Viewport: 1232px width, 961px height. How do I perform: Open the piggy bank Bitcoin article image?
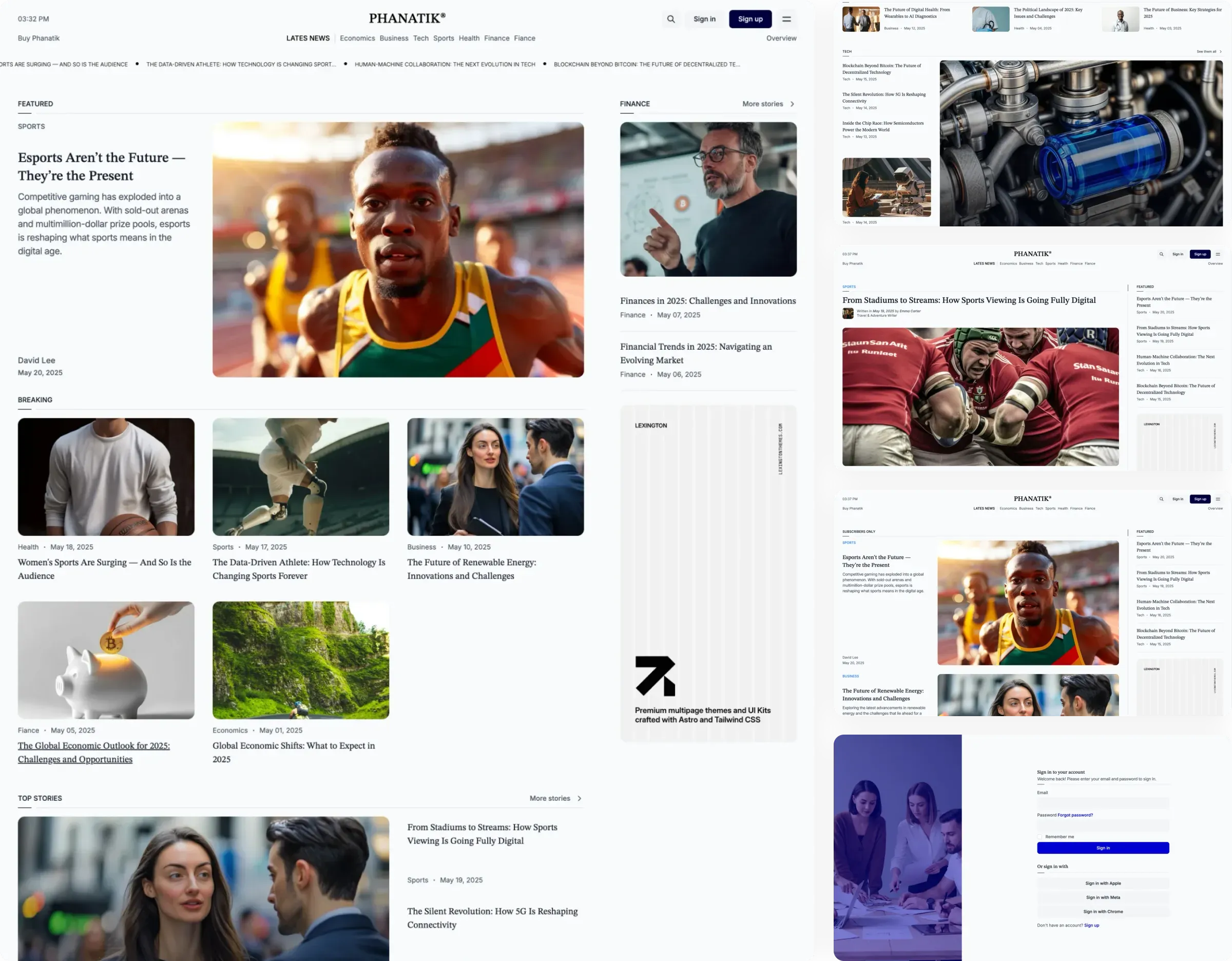click(x=106, y=660)
